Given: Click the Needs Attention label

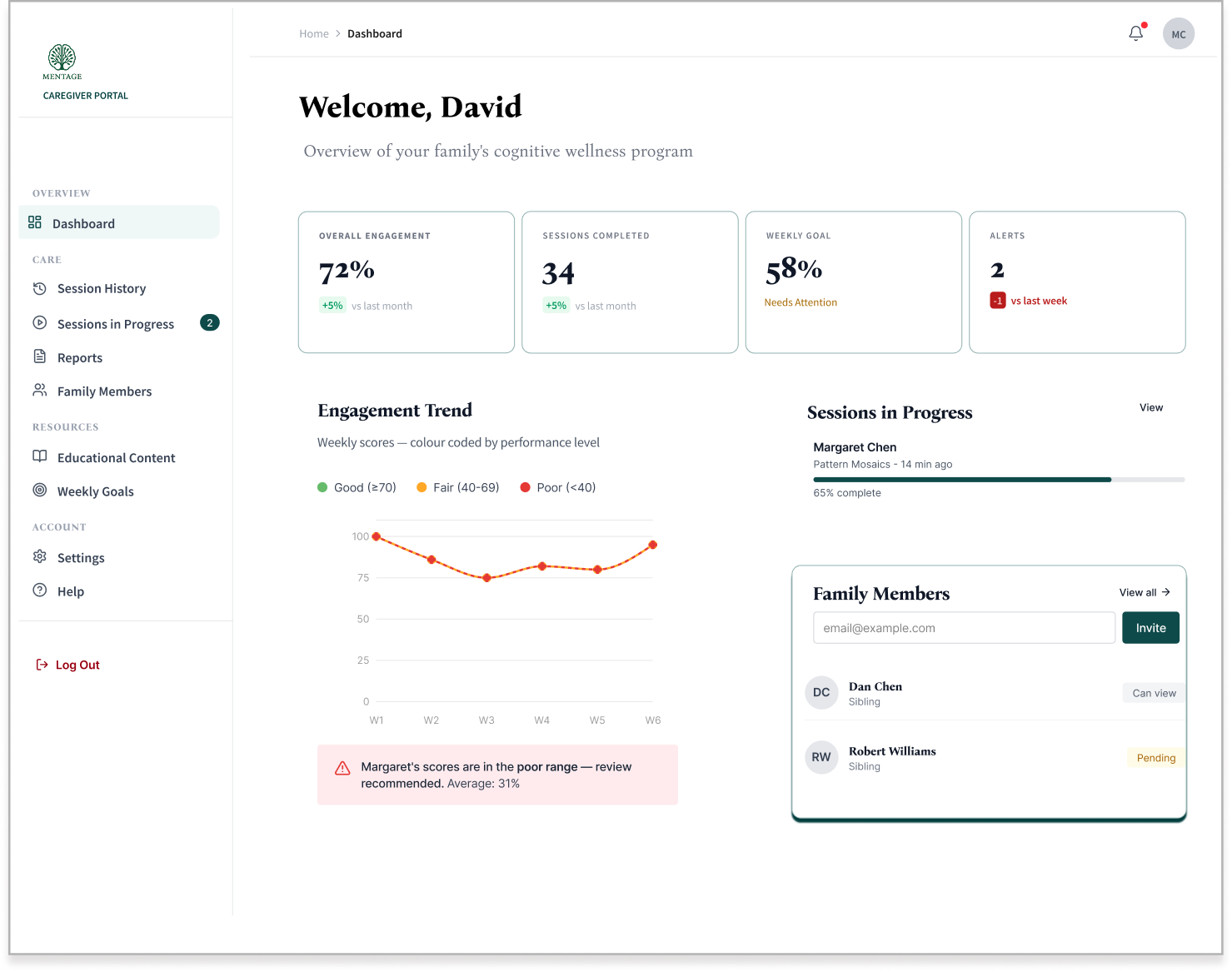Looking at the screenshot, I should [801, 302].
